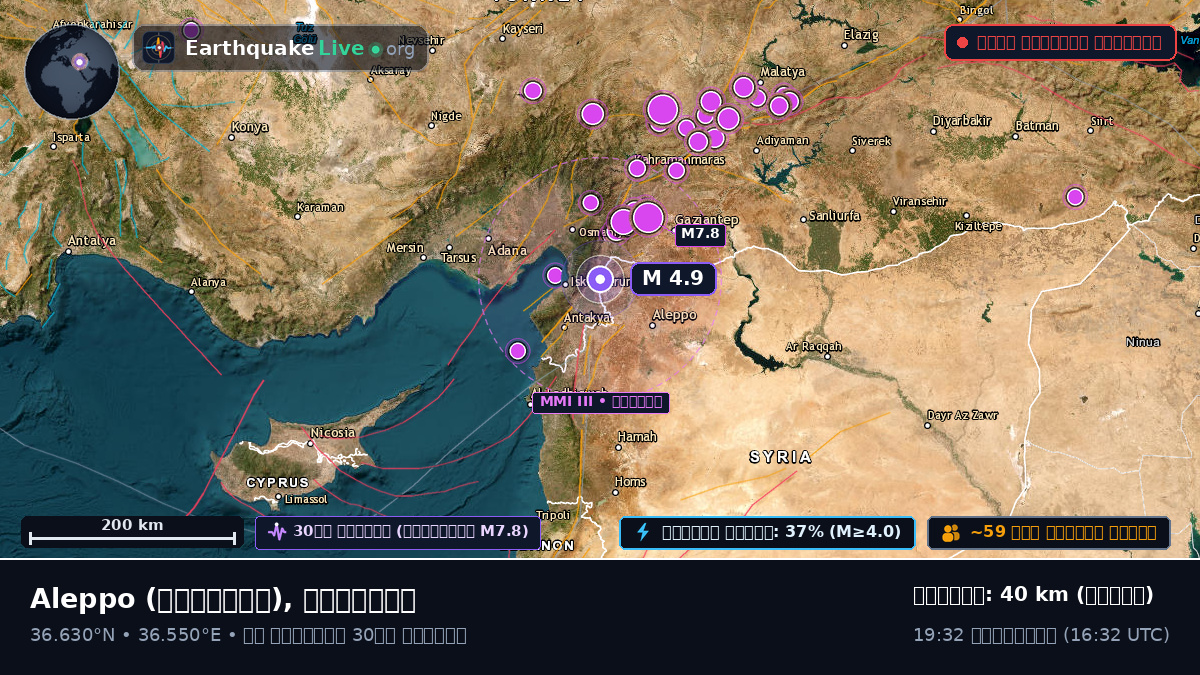Click the Diyarbakir city label
The height and width of the screenshot is (675, 1200).
(x=961, y=121)
